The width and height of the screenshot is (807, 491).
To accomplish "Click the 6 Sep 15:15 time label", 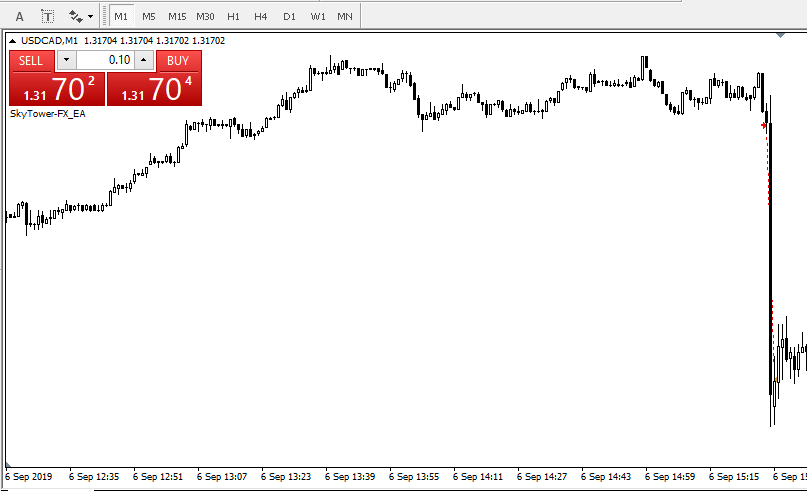I will click(x=734, y=477).
